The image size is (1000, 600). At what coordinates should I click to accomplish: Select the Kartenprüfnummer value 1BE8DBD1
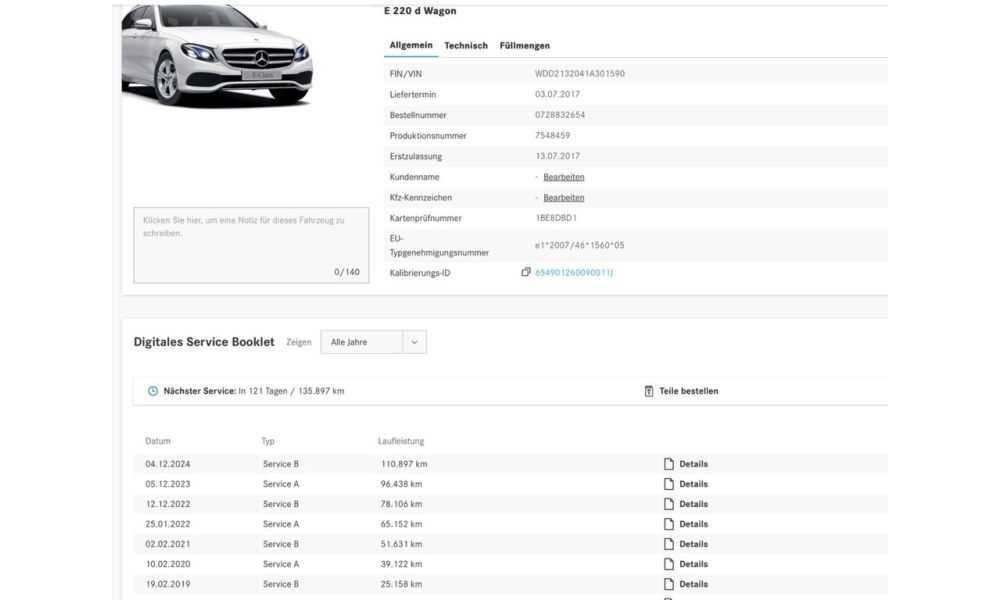556,217
